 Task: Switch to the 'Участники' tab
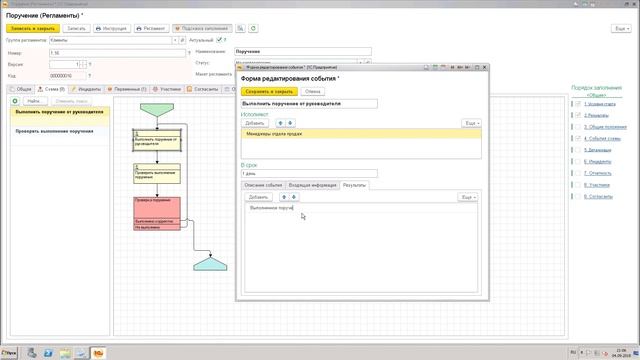(x=167, y=89)
